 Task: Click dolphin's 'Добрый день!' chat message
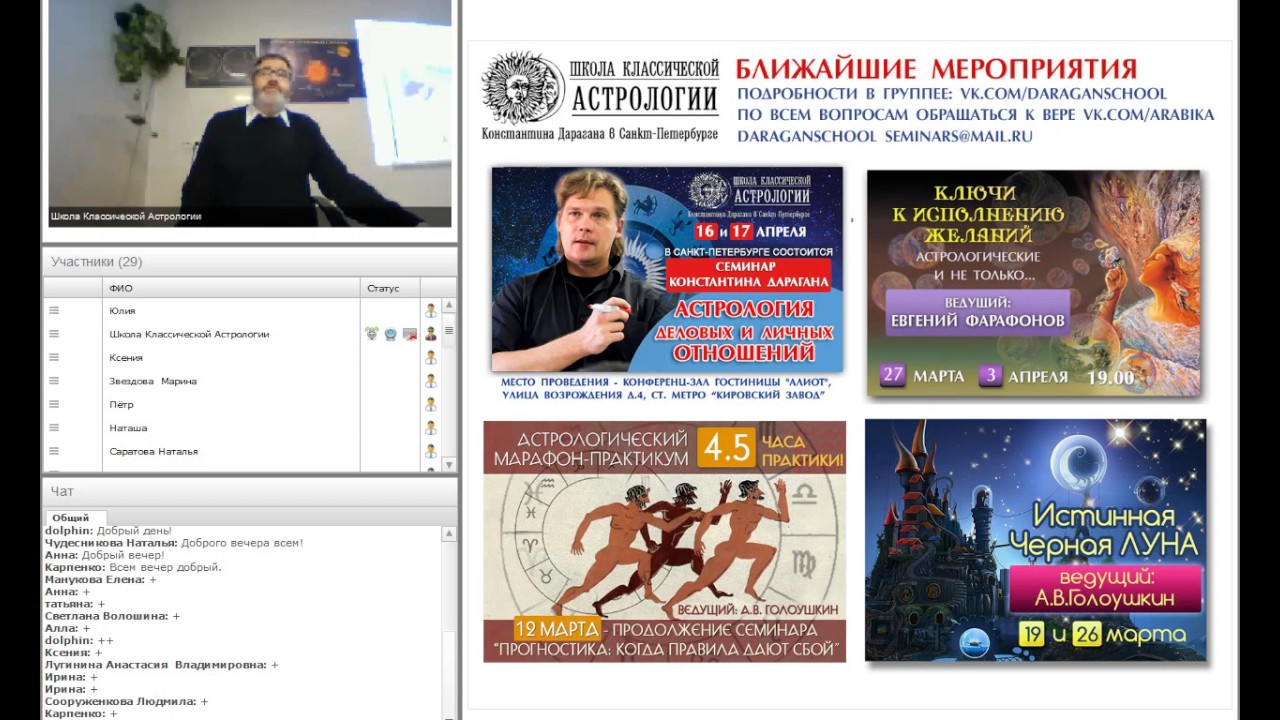[x=108, y=530]
